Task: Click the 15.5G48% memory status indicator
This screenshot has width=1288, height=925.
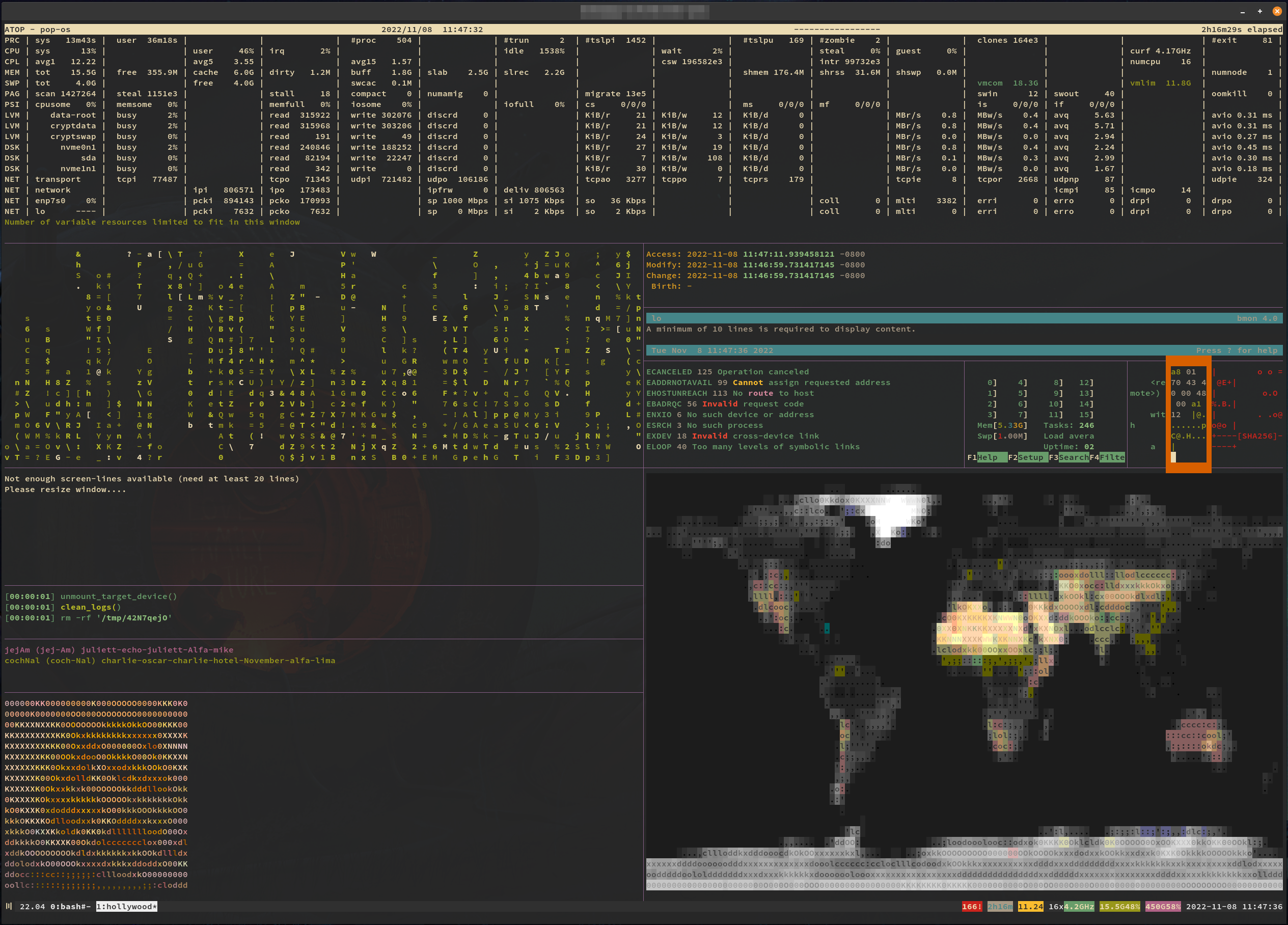Action: [x=1119, y=907]
